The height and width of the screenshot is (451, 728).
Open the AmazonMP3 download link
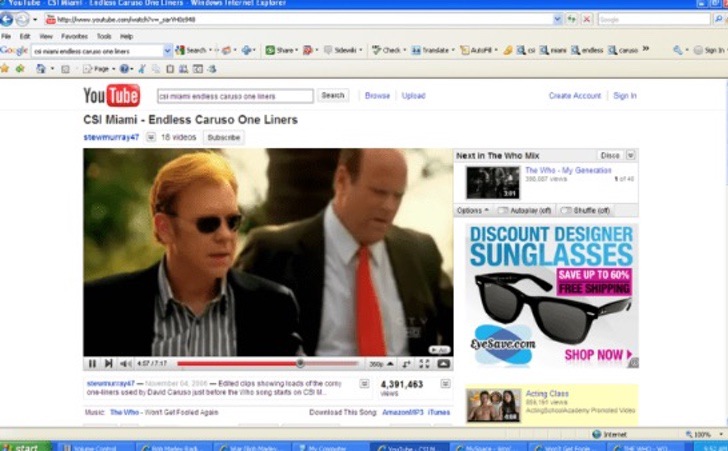pyautogui.click(x=403, y=412)
